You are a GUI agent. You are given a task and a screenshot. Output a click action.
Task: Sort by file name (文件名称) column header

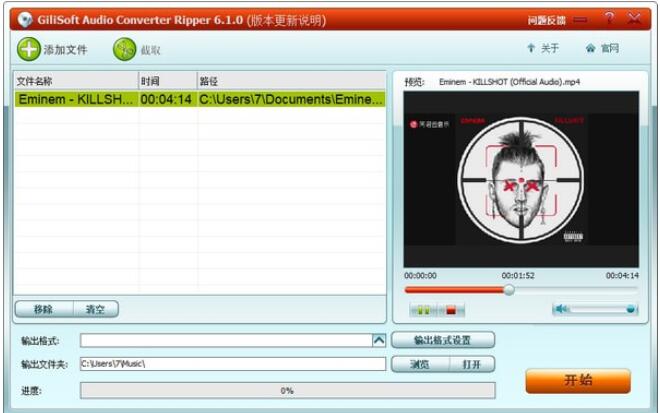coord(76,81)
